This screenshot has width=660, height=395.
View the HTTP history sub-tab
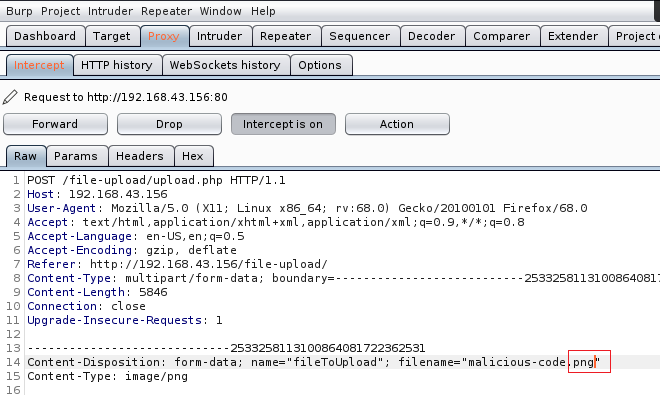point(117,65)
